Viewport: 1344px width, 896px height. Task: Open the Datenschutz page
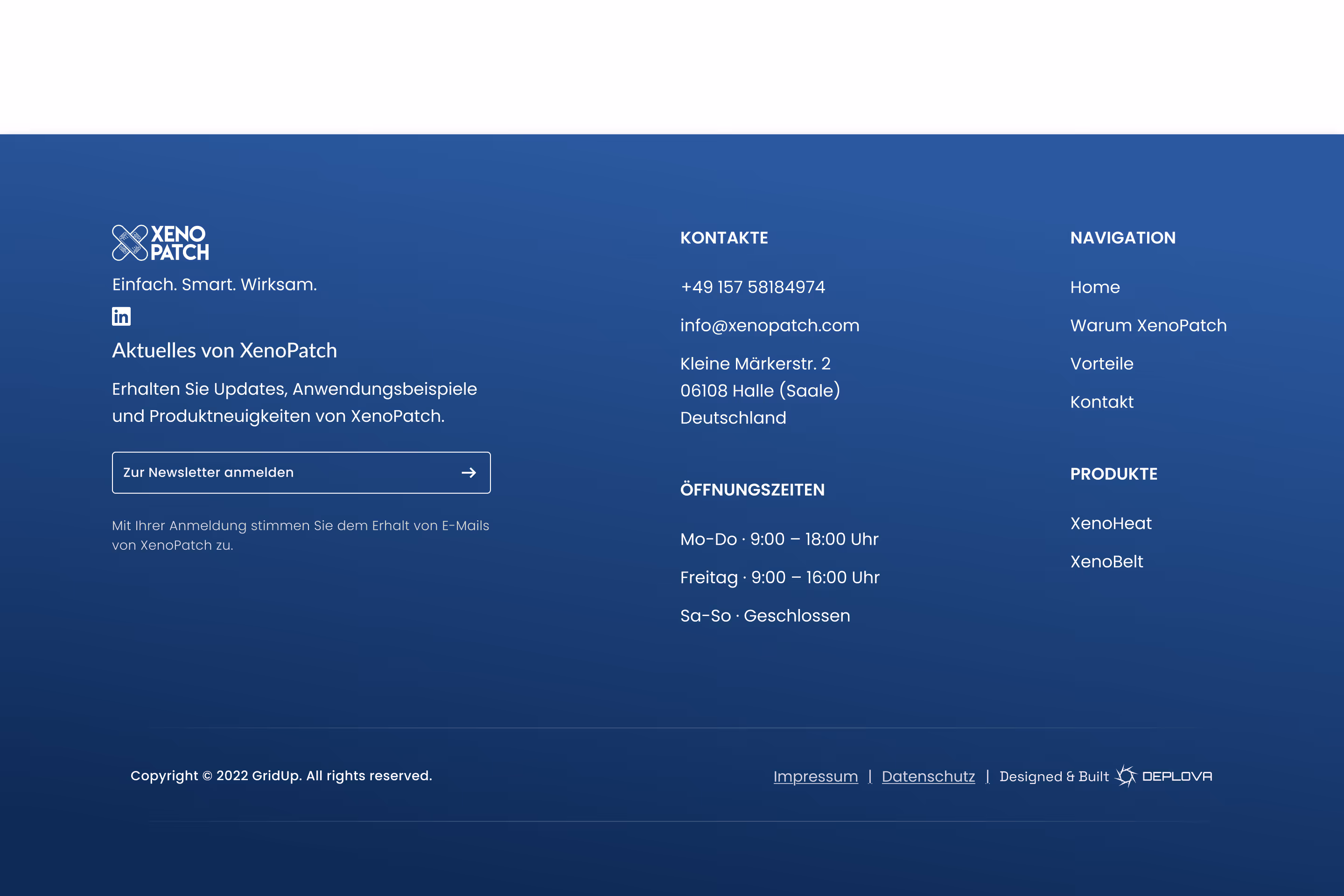[929, 776]
